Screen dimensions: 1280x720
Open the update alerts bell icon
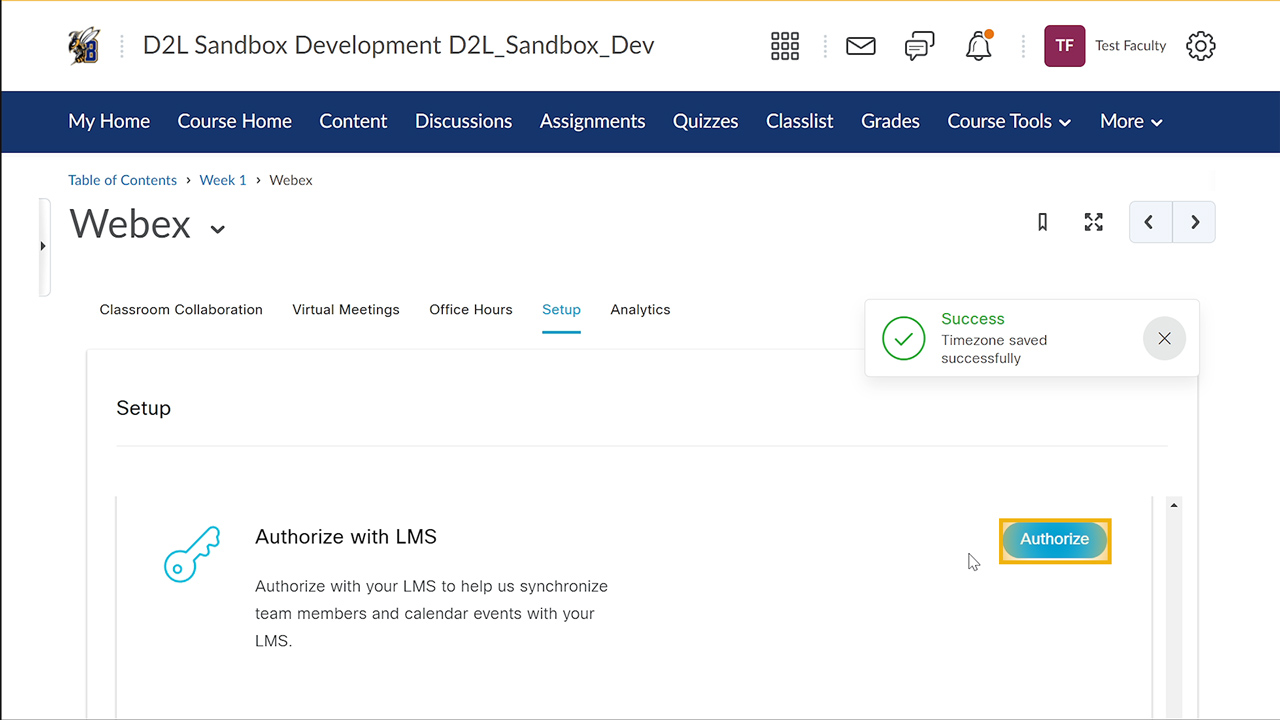[978, 46]
